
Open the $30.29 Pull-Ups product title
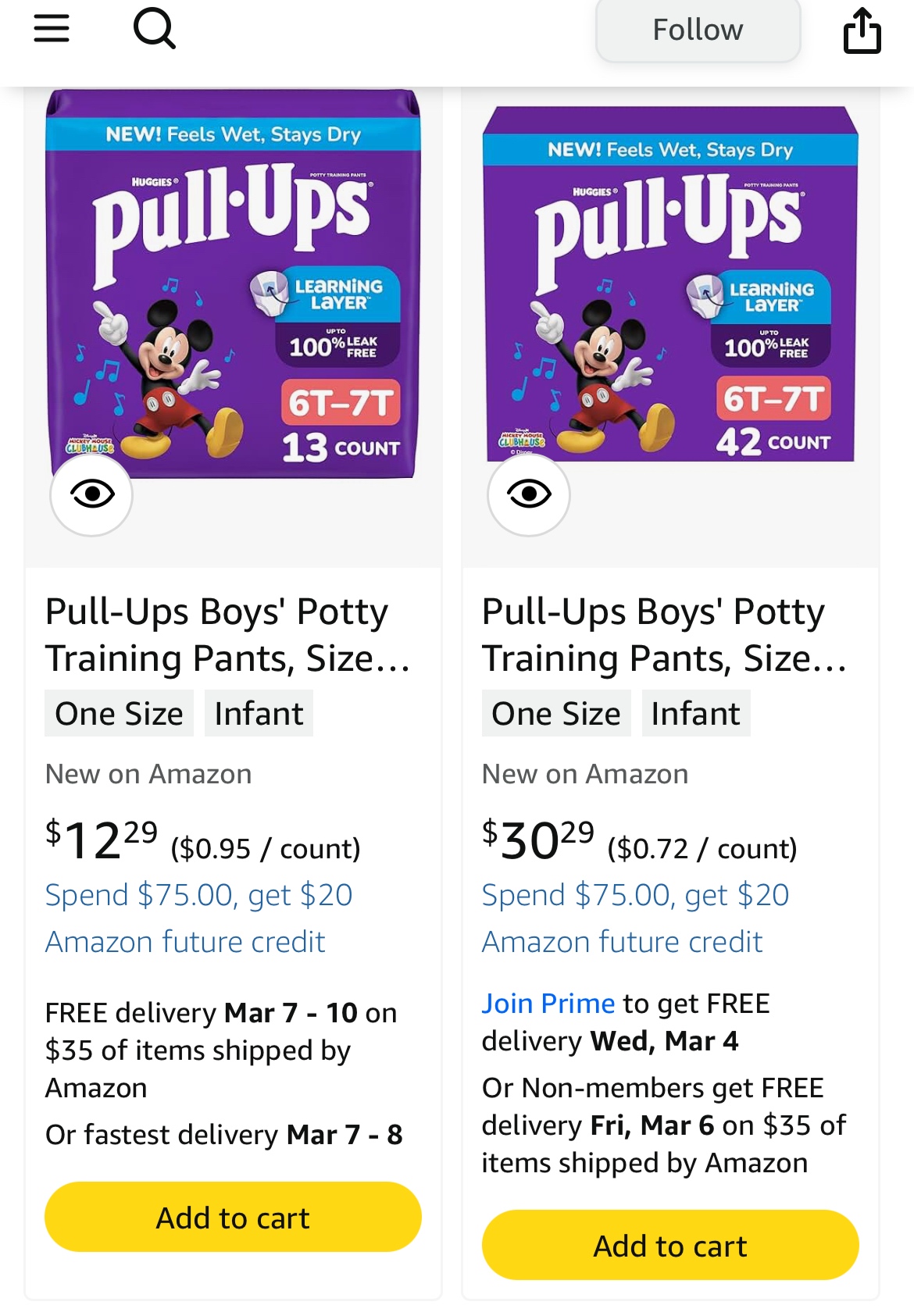[664, 634]
